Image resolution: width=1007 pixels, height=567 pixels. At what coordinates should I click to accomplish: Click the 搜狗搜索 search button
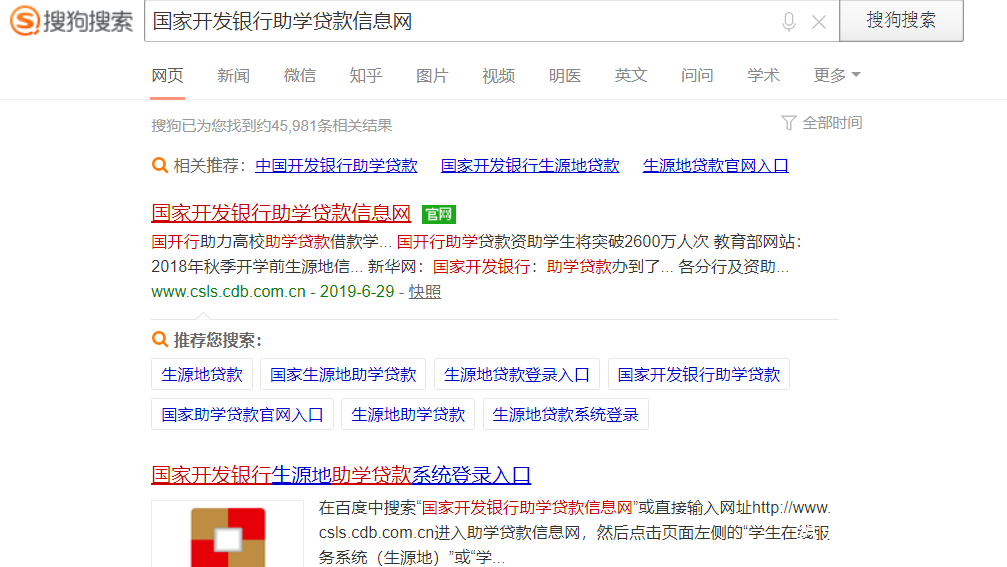(901, 21)
